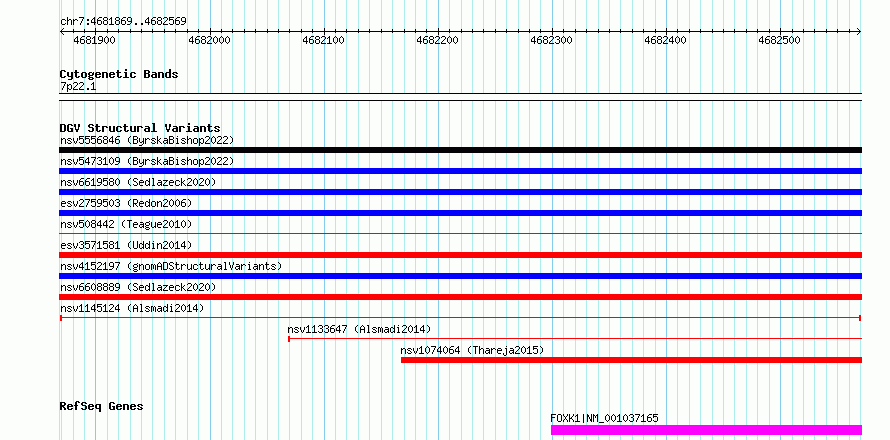Click the blue bar of nsv4152197
The width and height of the screenshot is (890, 440).
461,276
